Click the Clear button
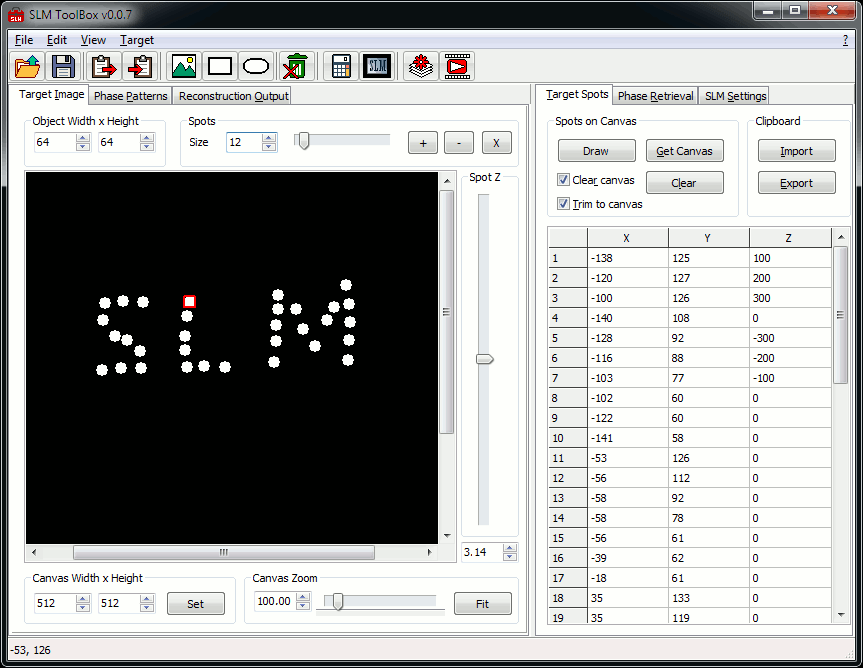 coord(685,183)
